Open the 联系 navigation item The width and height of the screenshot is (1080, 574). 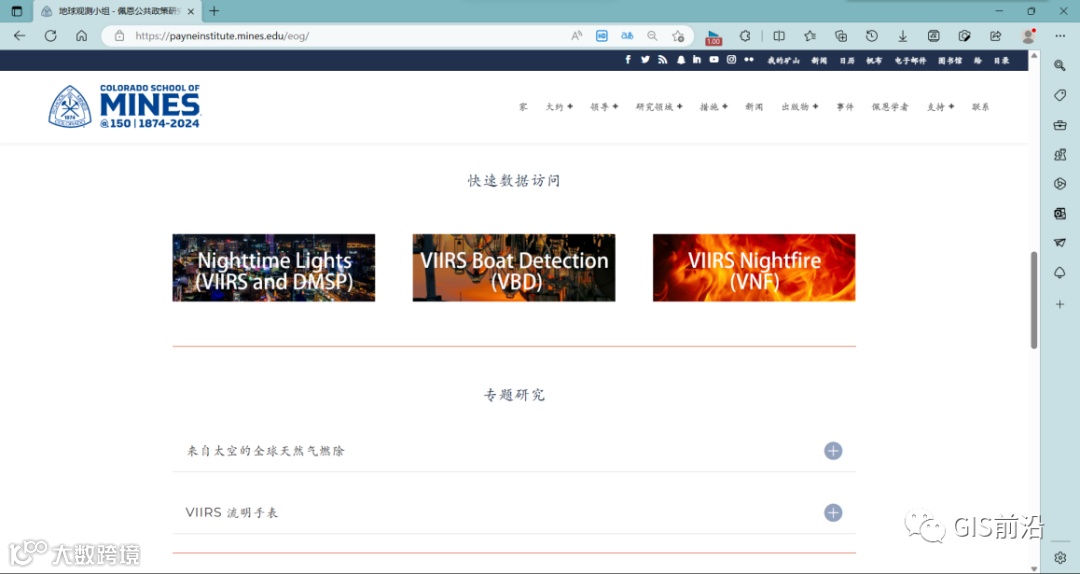(x=981, y=107)
